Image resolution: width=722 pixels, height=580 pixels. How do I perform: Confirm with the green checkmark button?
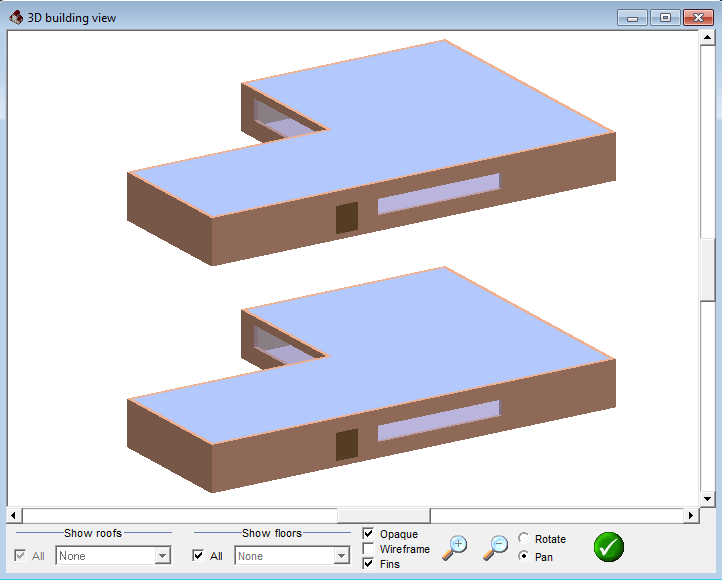(x=609, y=547)
